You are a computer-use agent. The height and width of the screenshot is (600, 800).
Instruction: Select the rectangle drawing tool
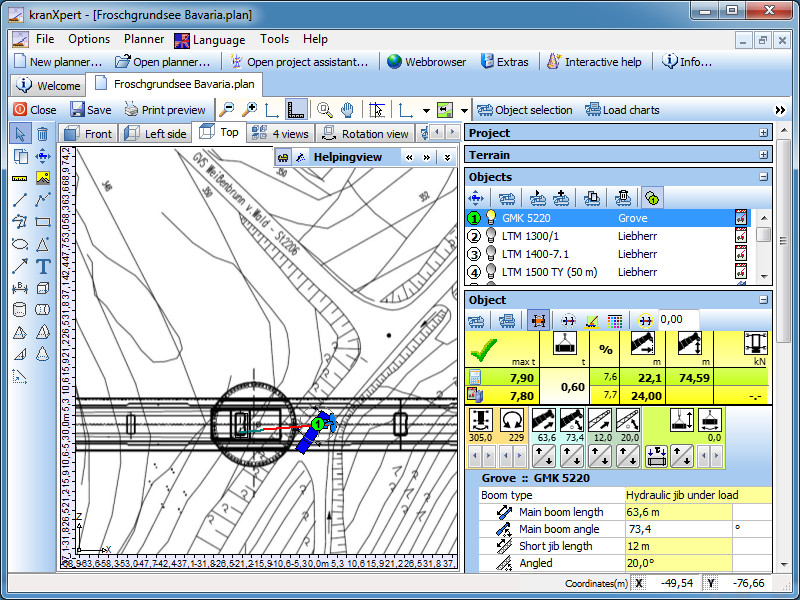coord(43,222)
